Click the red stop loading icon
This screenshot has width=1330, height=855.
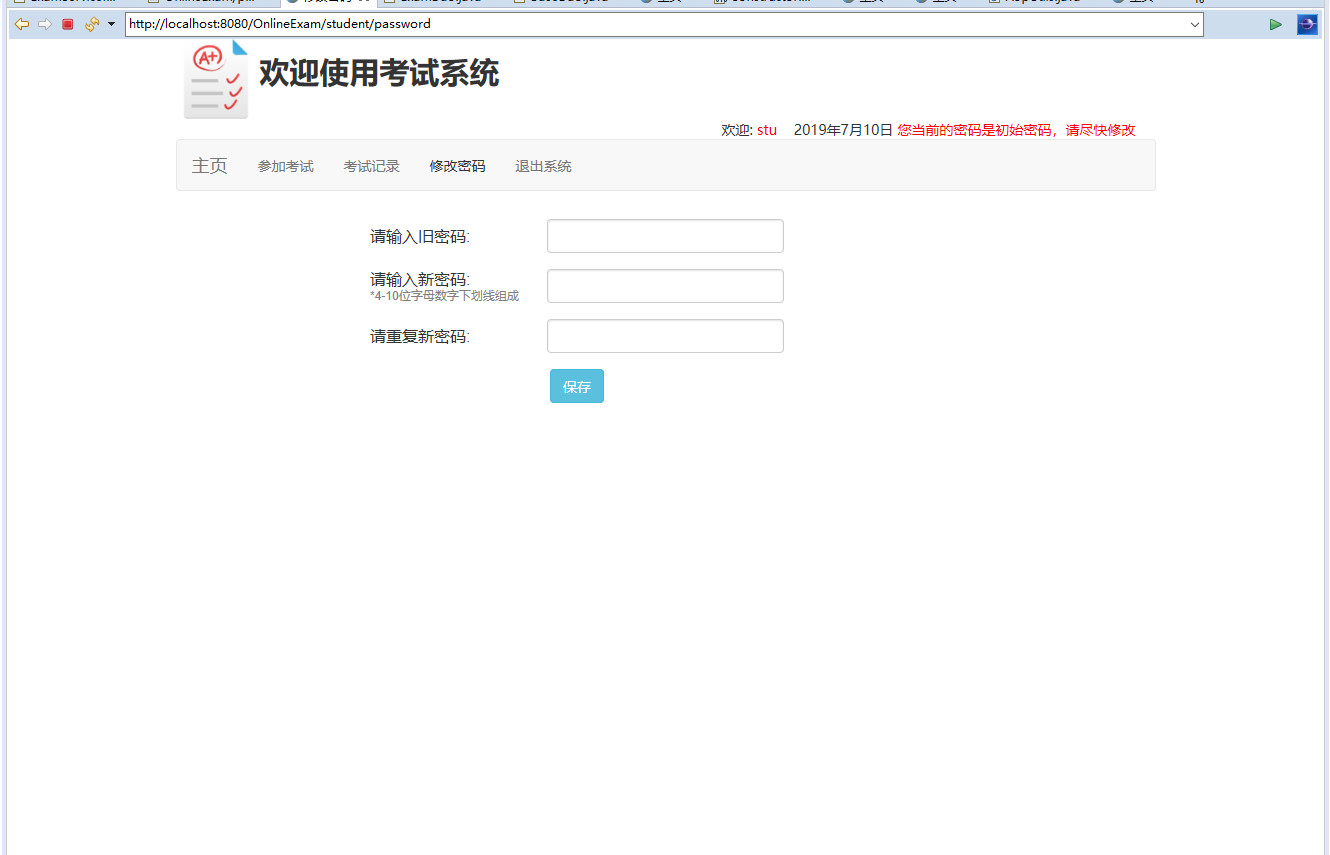coord(67,23)
